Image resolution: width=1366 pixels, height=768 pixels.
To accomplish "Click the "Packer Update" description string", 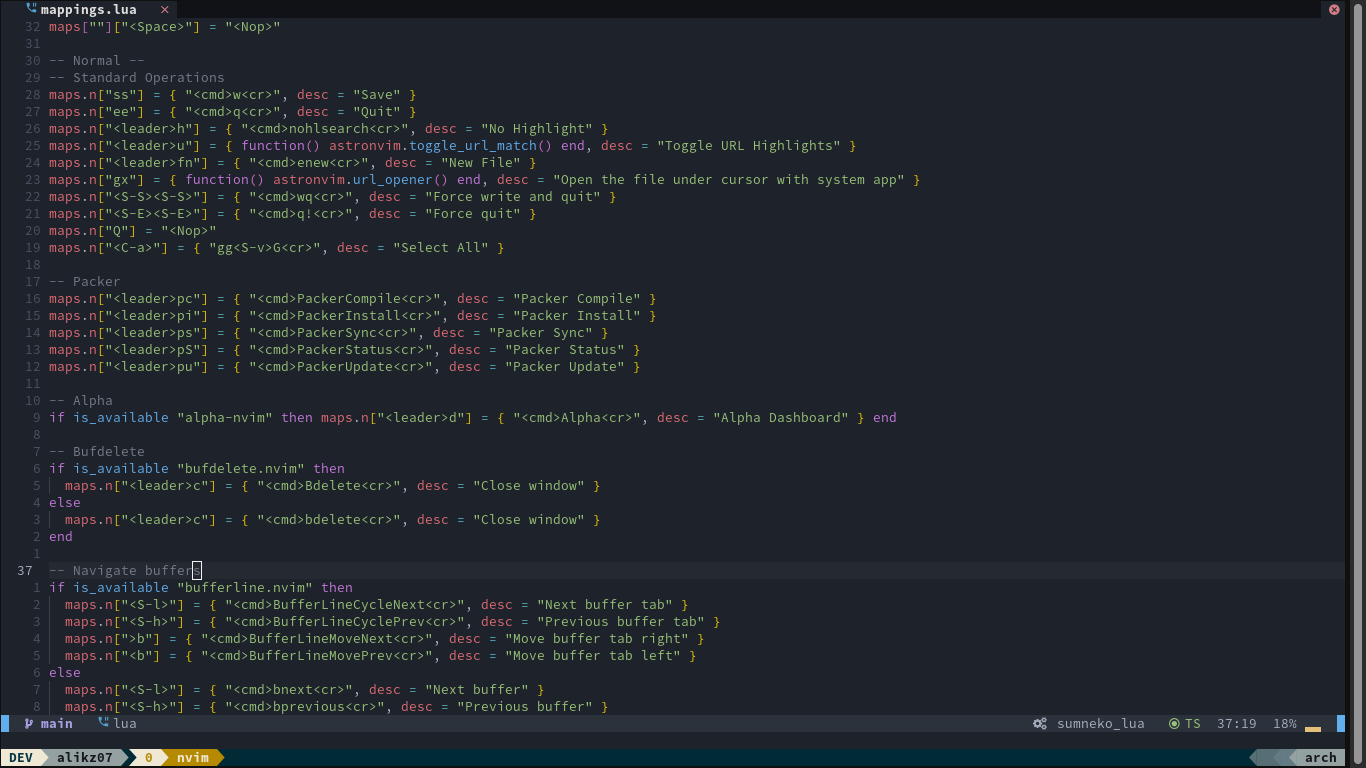I will [x=565, y=366].
